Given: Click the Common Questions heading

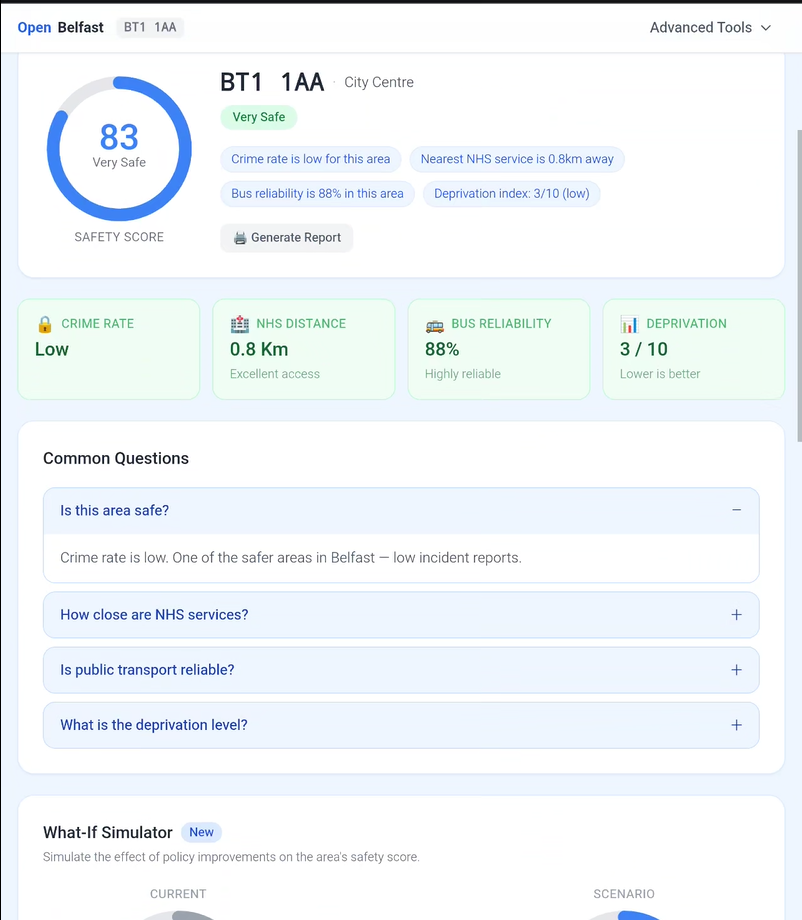Looking at the screenshot, I should click(x=116, y=458).
